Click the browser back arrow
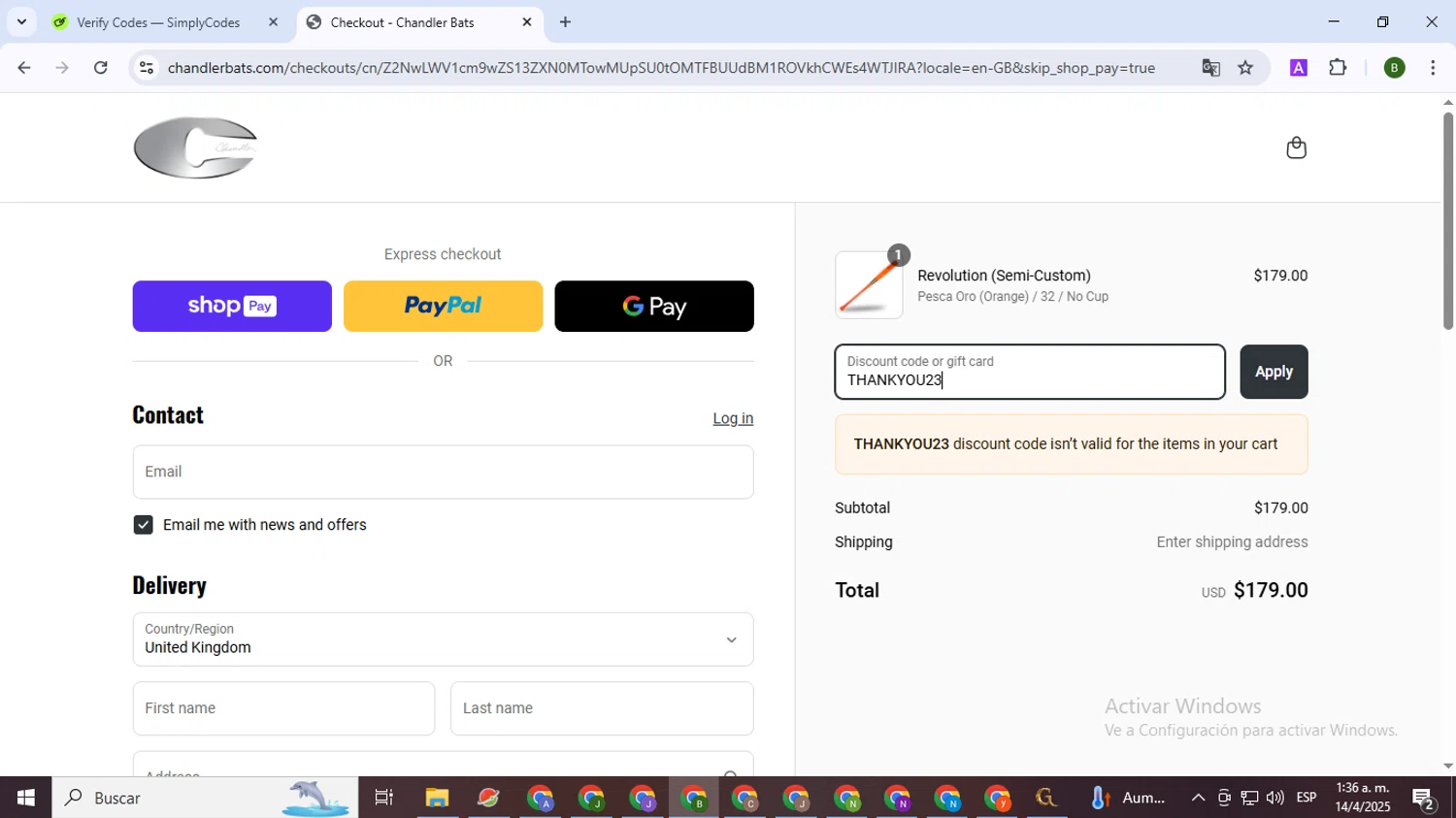This screenshot has height=818, width=1456. point(23,68)
